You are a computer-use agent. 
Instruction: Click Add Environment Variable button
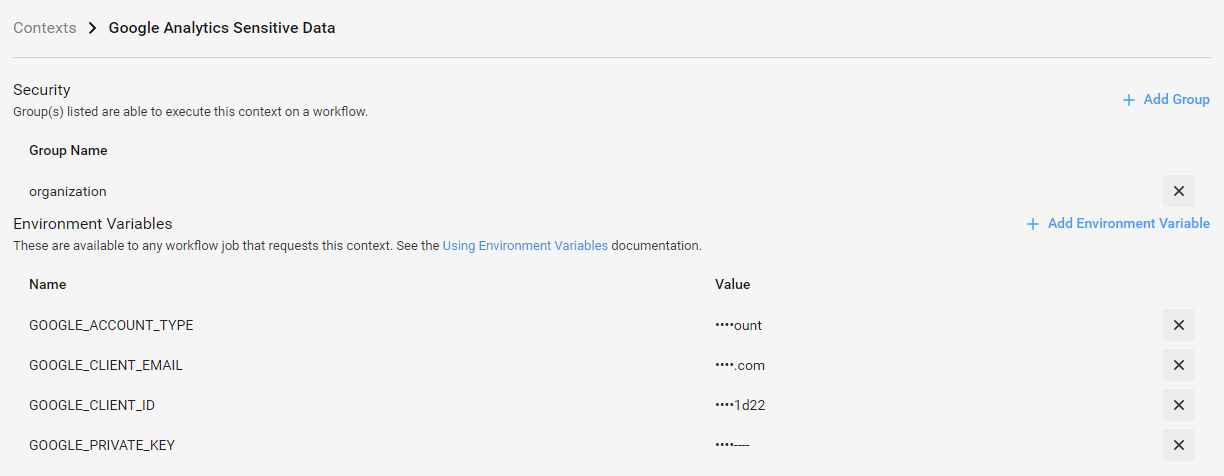(x=1118, y=223)
